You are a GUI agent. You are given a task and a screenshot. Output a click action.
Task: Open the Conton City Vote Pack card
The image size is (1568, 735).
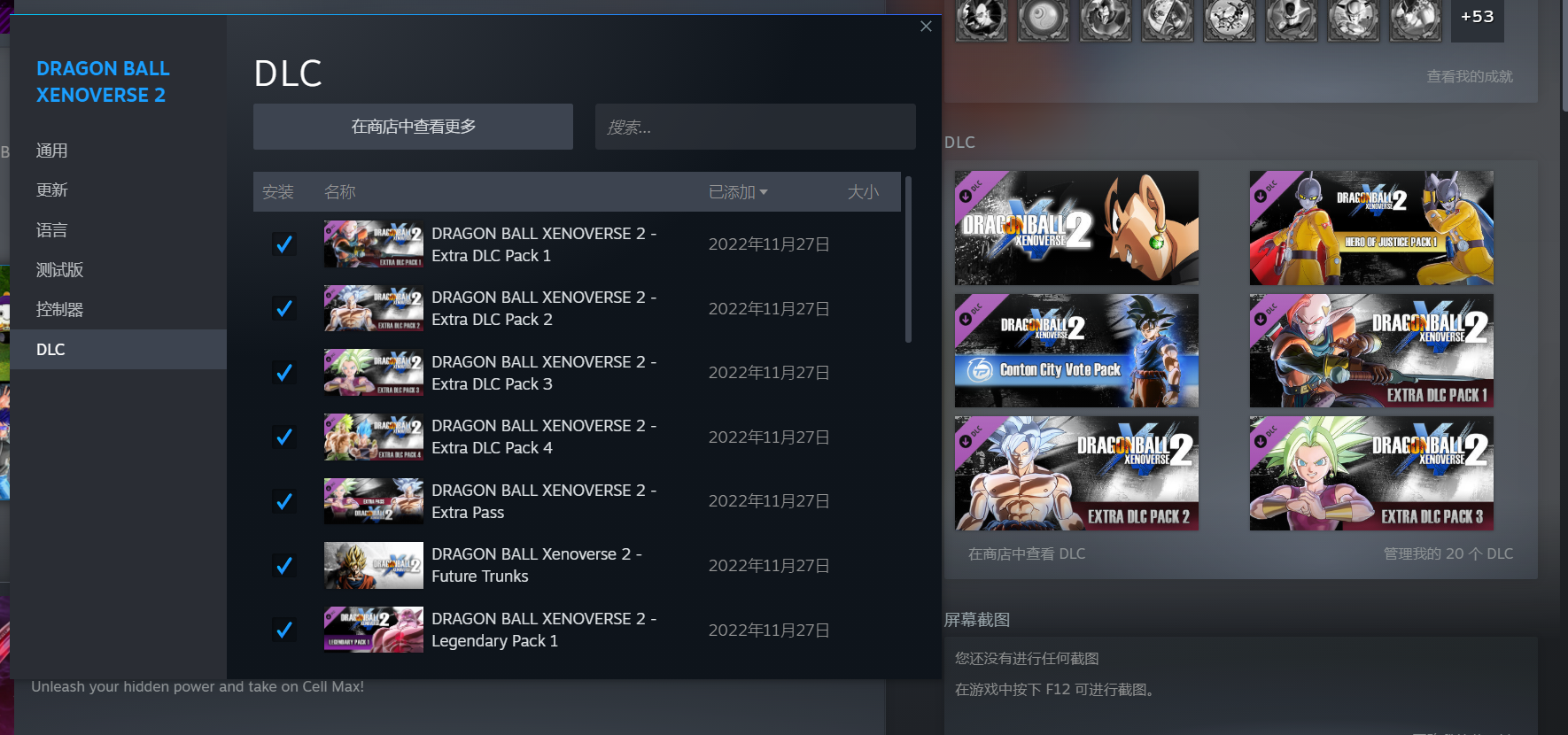click(1076, 351)
